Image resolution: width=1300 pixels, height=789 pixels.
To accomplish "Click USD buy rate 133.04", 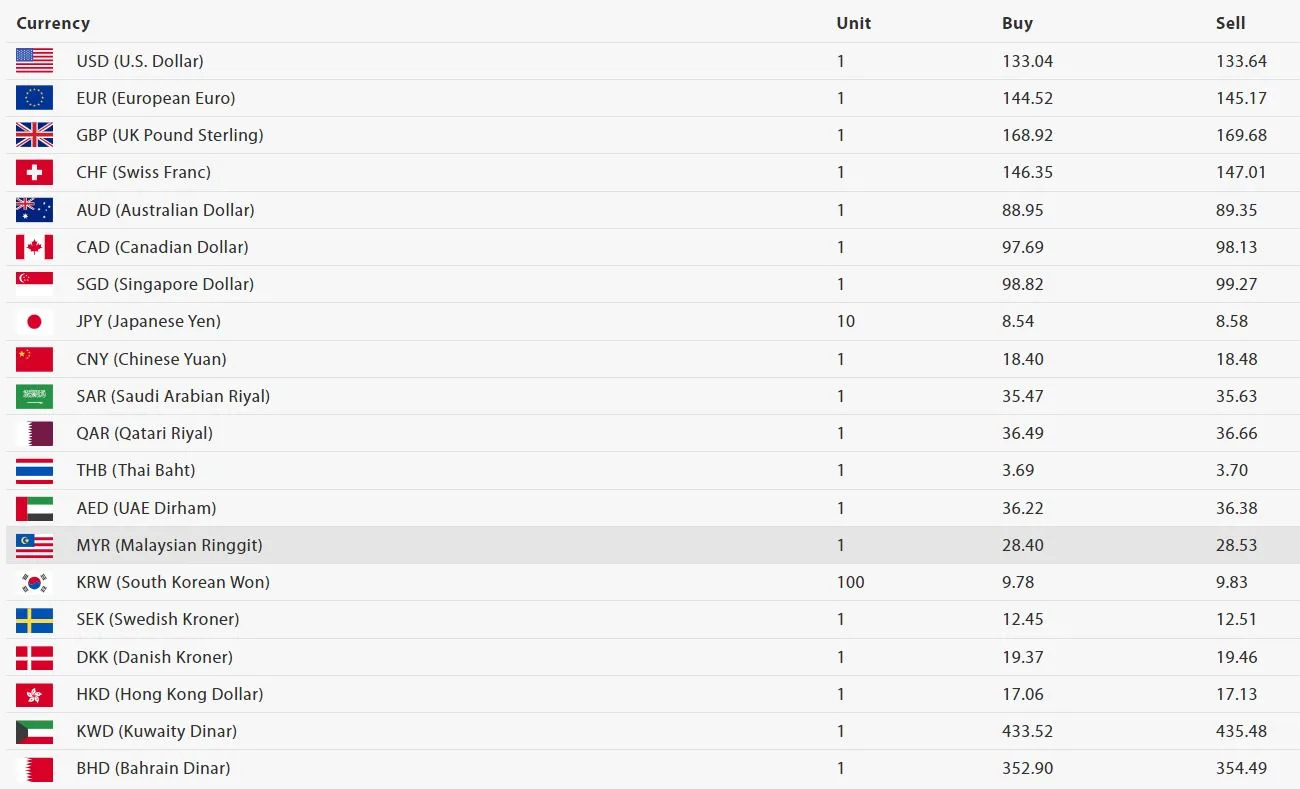I will click(1027, 61).
